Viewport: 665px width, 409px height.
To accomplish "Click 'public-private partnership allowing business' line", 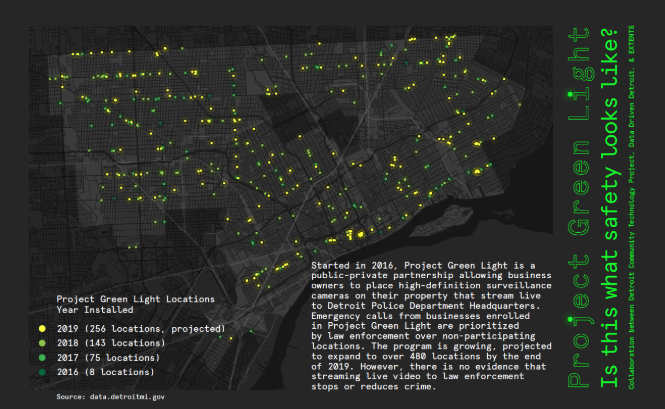I will coord(431,275).
